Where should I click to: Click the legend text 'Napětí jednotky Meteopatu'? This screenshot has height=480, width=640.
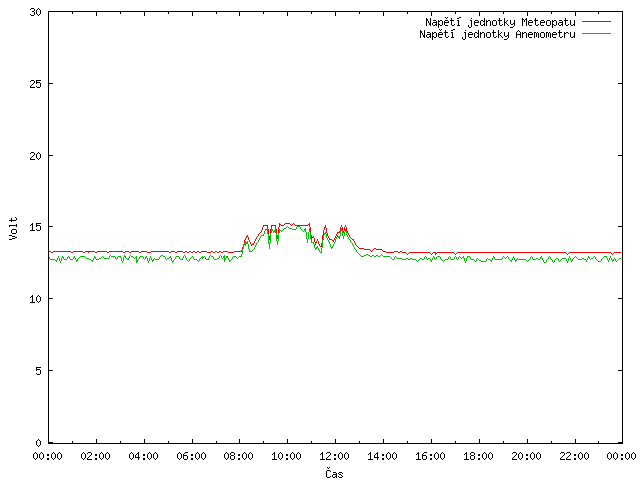(500, 22)
